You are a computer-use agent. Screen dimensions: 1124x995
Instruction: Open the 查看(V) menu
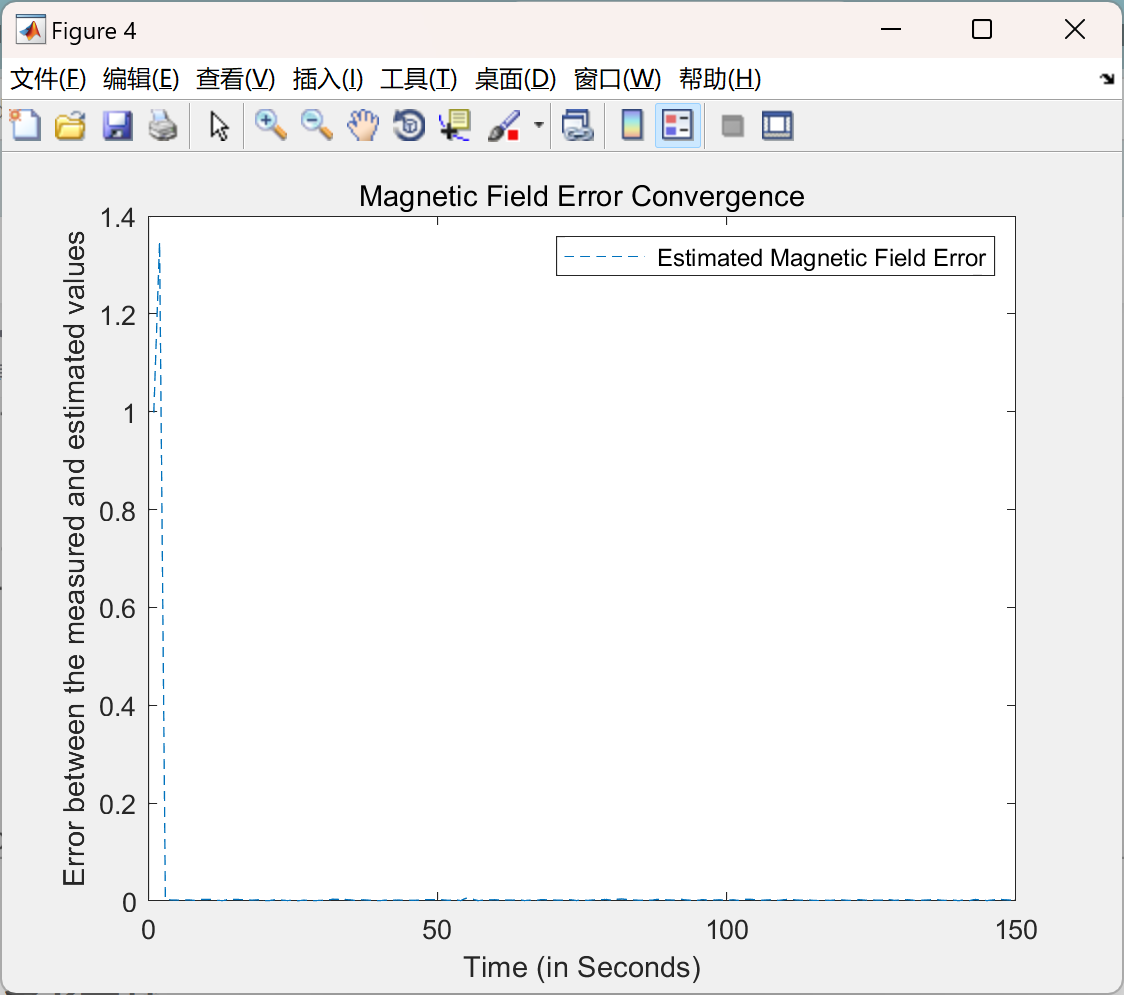pyautogui.click(x=235, y=79)
